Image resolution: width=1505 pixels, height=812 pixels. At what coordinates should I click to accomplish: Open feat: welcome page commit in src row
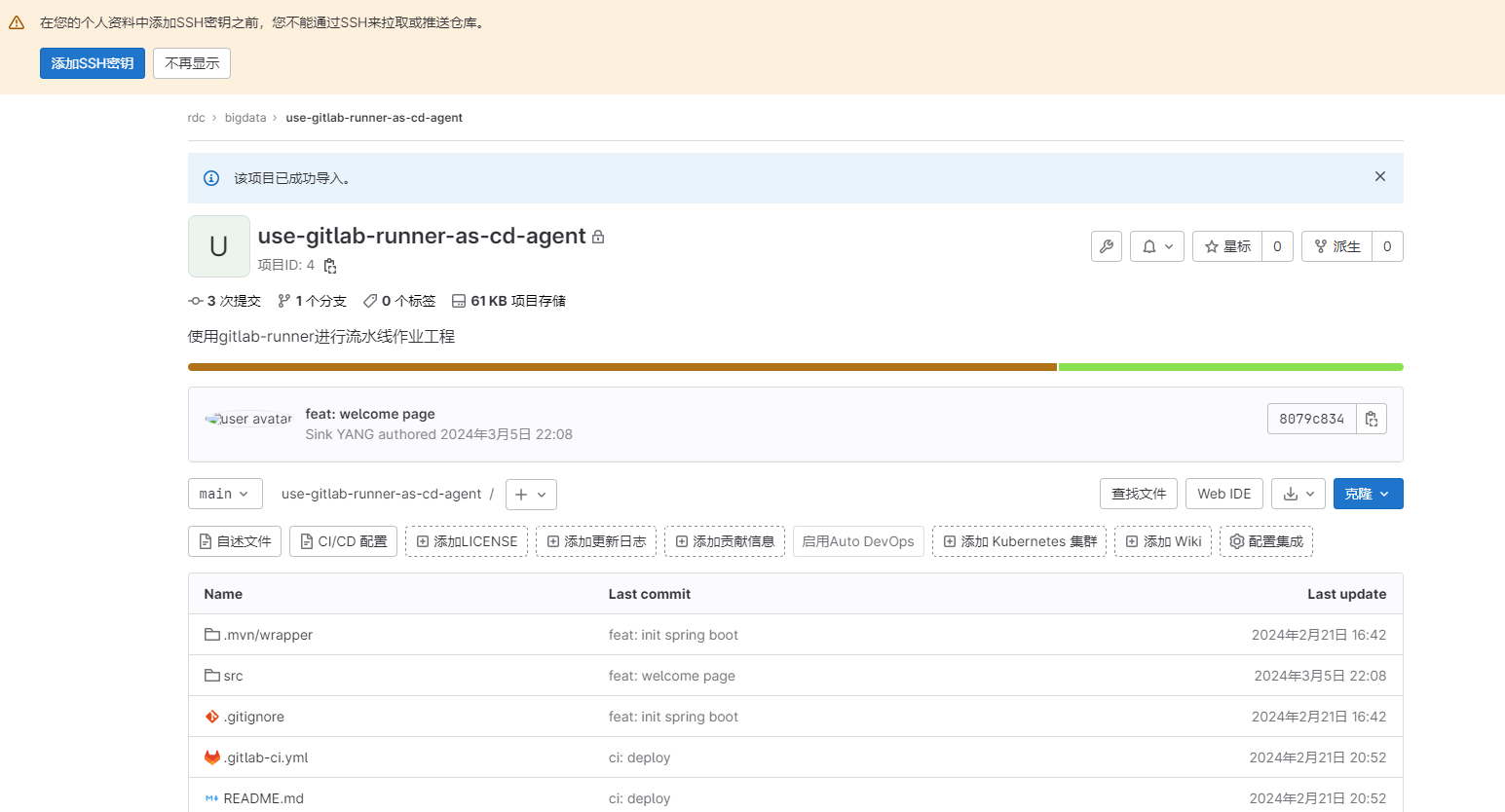[672, 676]
